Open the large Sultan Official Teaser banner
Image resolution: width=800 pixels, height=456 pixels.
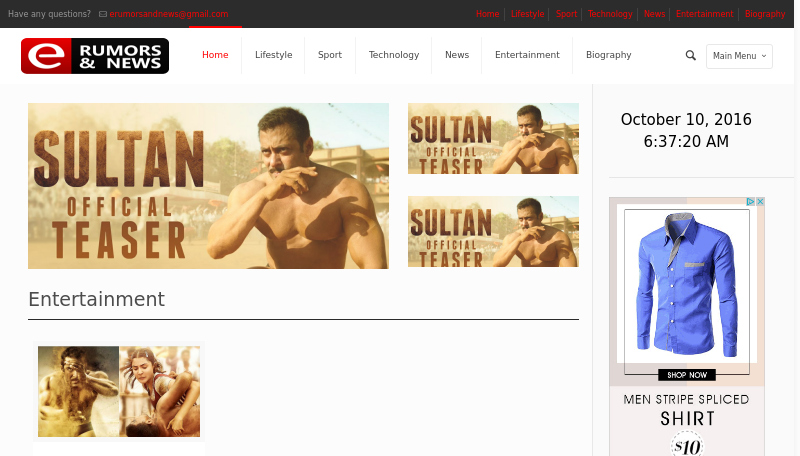click(x=208, y=186)
